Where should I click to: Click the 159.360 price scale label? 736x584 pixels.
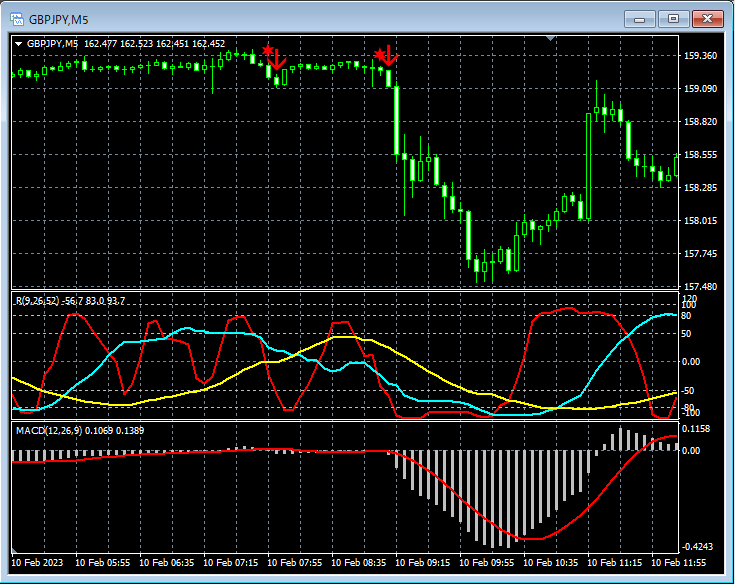pos(699,56)
